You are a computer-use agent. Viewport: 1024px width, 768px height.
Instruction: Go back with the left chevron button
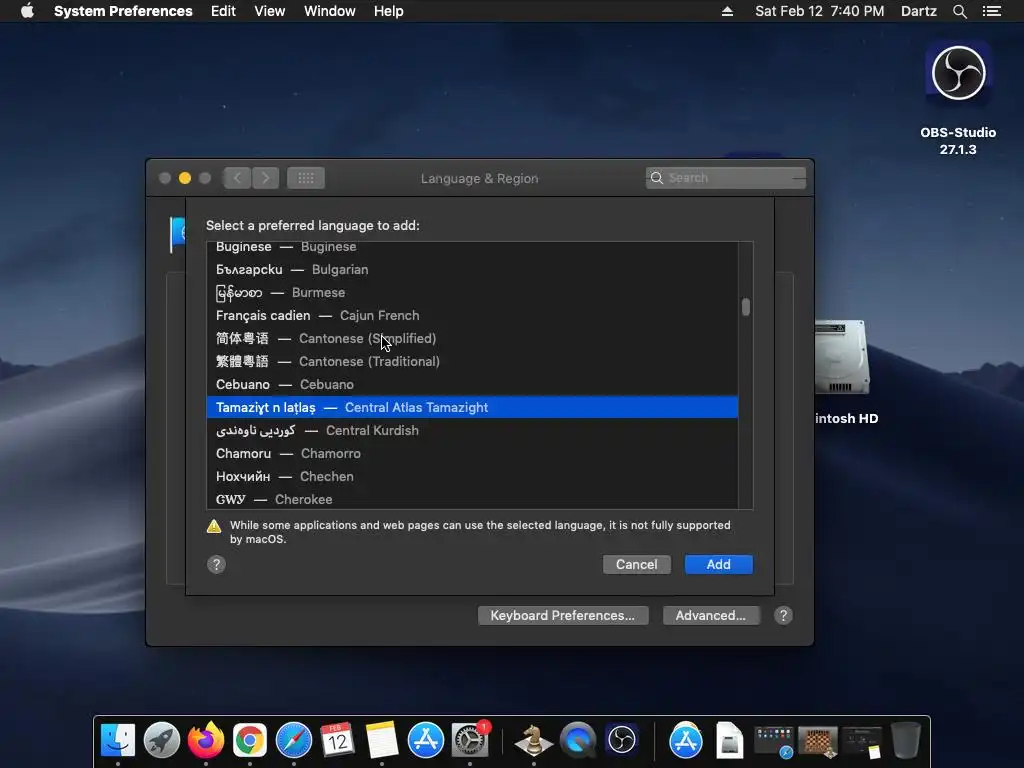pos(237,178)
